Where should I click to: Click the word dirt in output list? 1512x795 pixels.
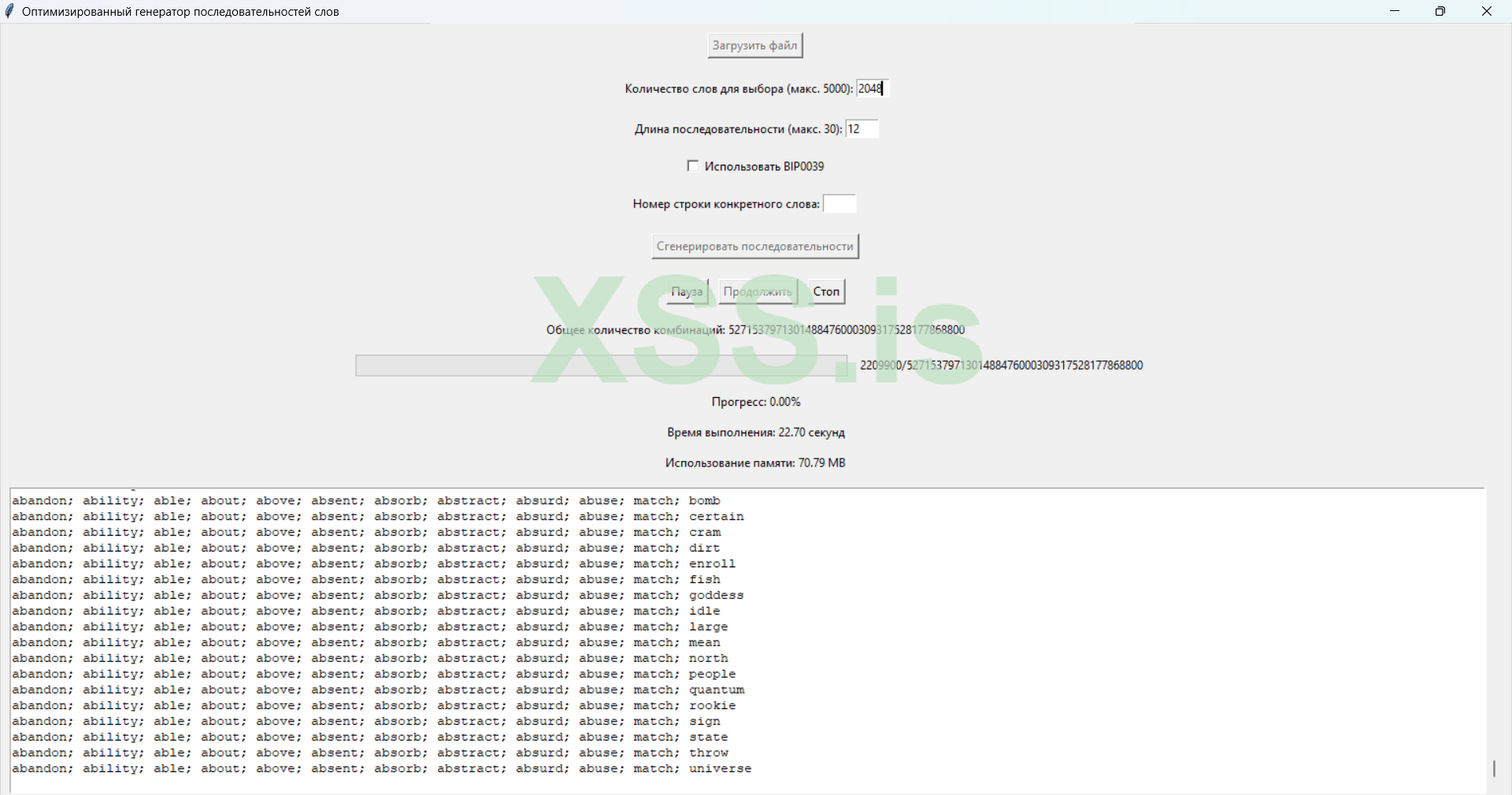click(x=705, y=548)
